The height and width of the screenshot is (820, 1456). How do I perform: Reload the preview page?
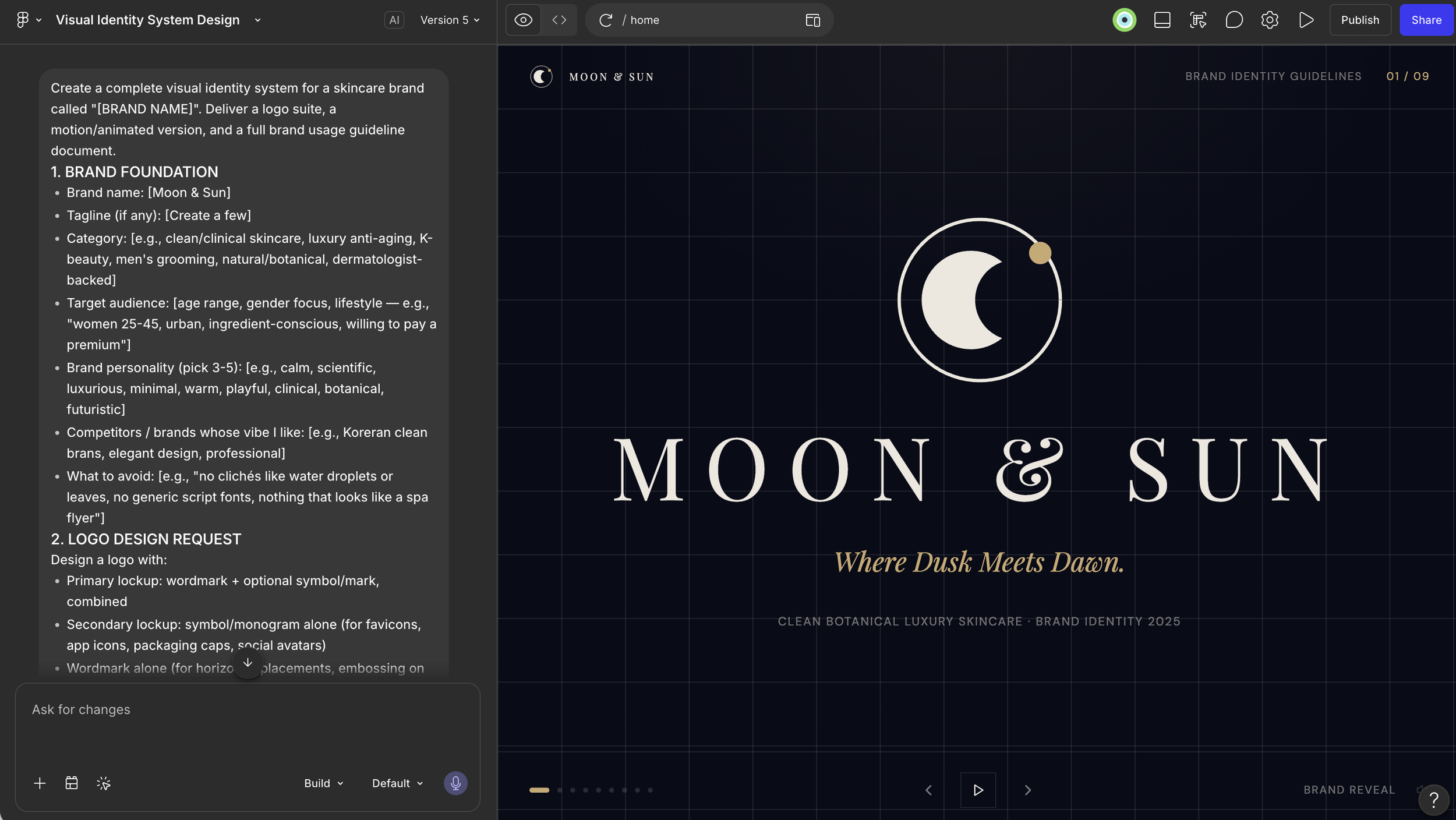click(606, 20)
